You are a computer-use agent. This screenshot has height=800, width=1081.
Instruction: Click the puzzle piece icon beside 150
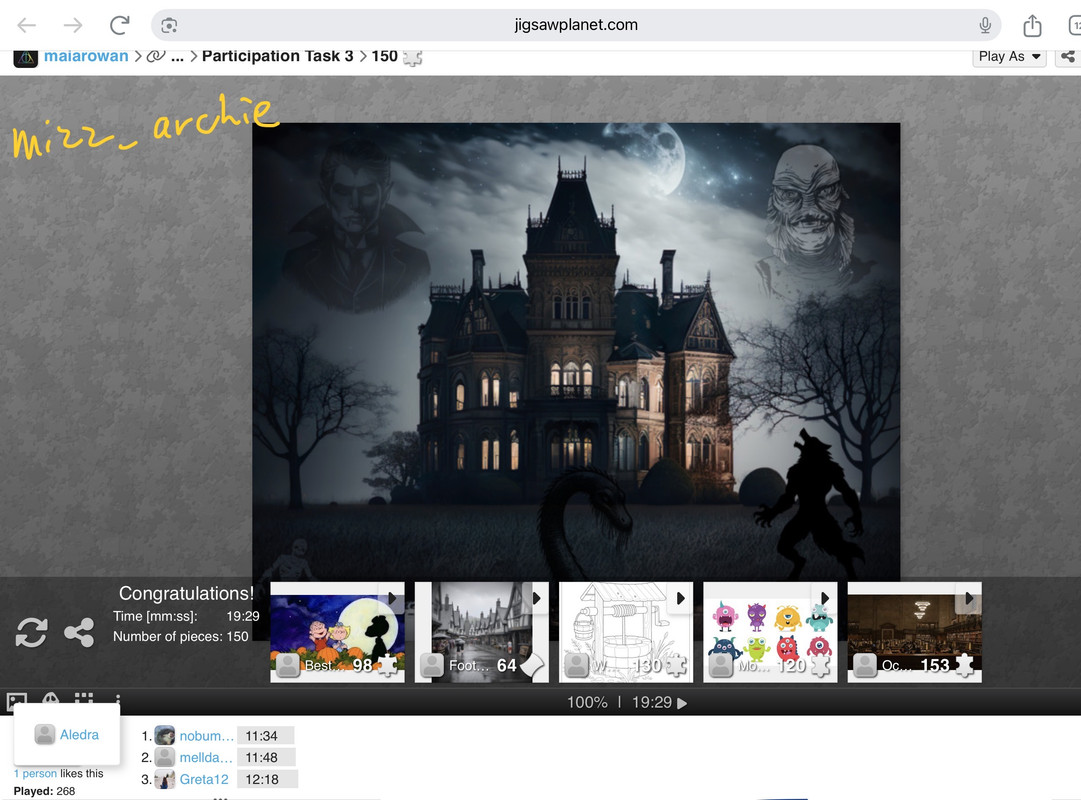pos(412,57)
